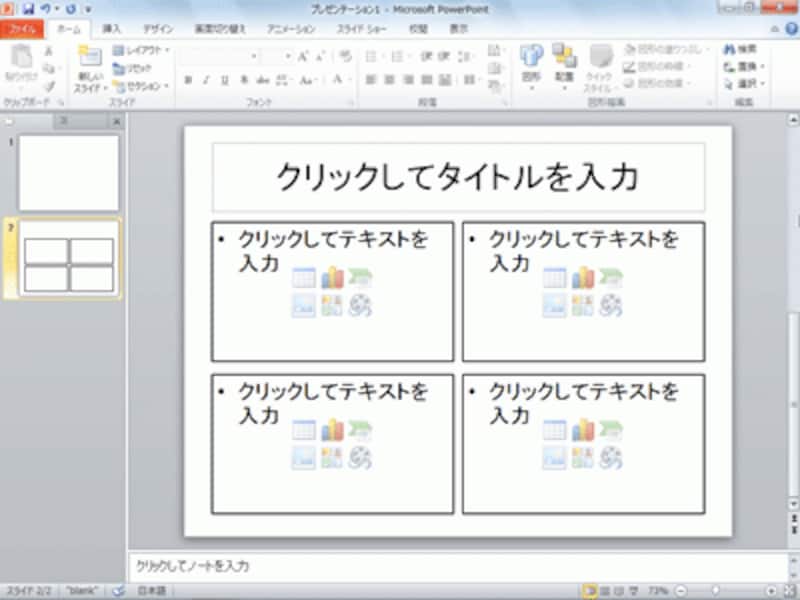Click the Find binoculars icon
Screen dimensions: 800x600
point(730,49)
